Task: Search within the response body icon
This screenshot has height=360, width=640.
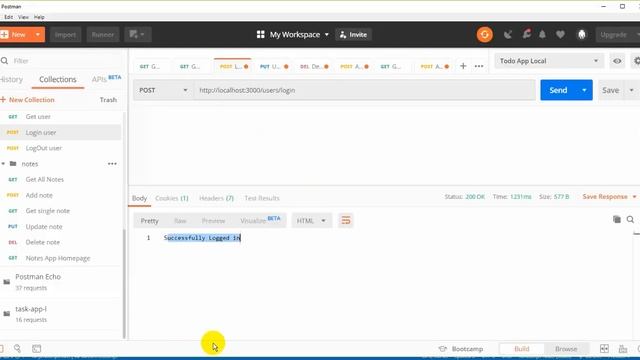Action: pos(630,219)
